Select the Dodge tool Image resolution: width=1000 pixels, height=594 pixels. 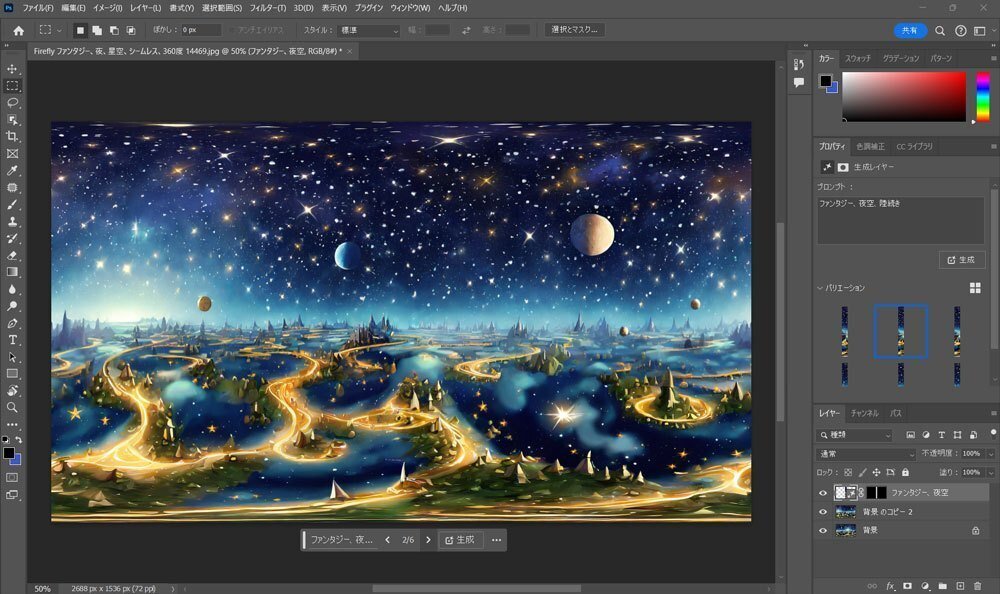(12, 306)
